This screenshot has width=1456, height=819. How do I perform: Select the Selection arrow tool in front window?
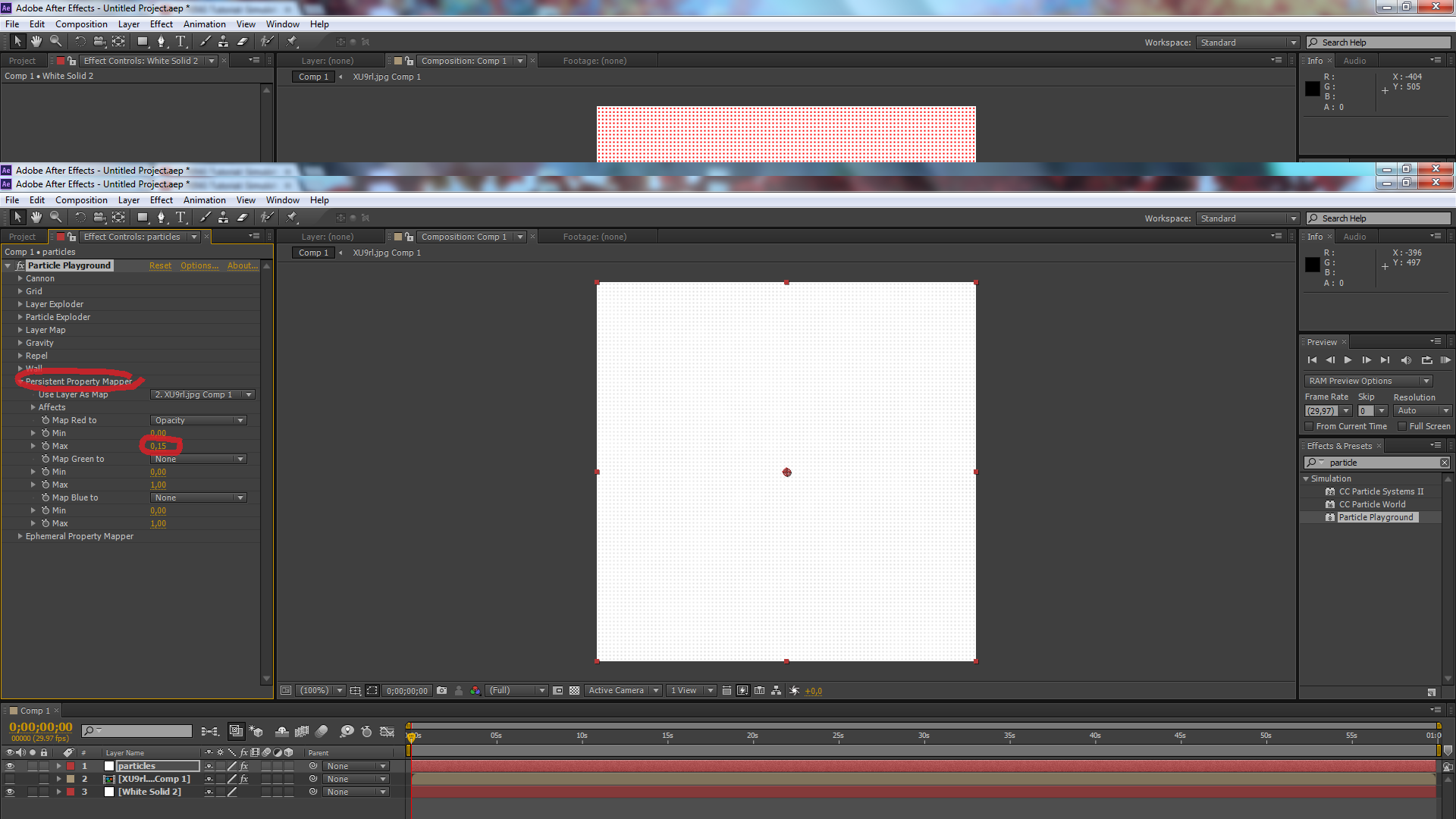pyautogui.click(x=17, y=218)
